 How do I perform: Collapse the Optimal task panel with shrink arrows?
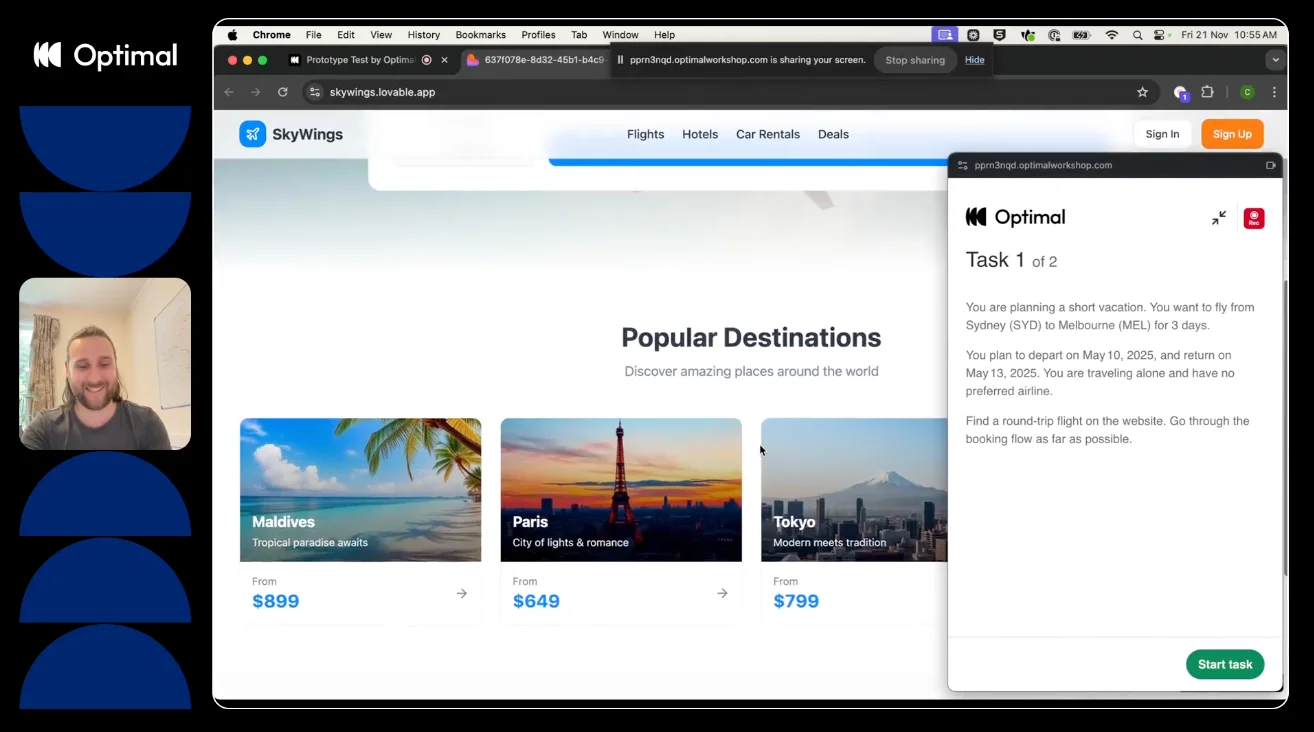point(1218,217)
